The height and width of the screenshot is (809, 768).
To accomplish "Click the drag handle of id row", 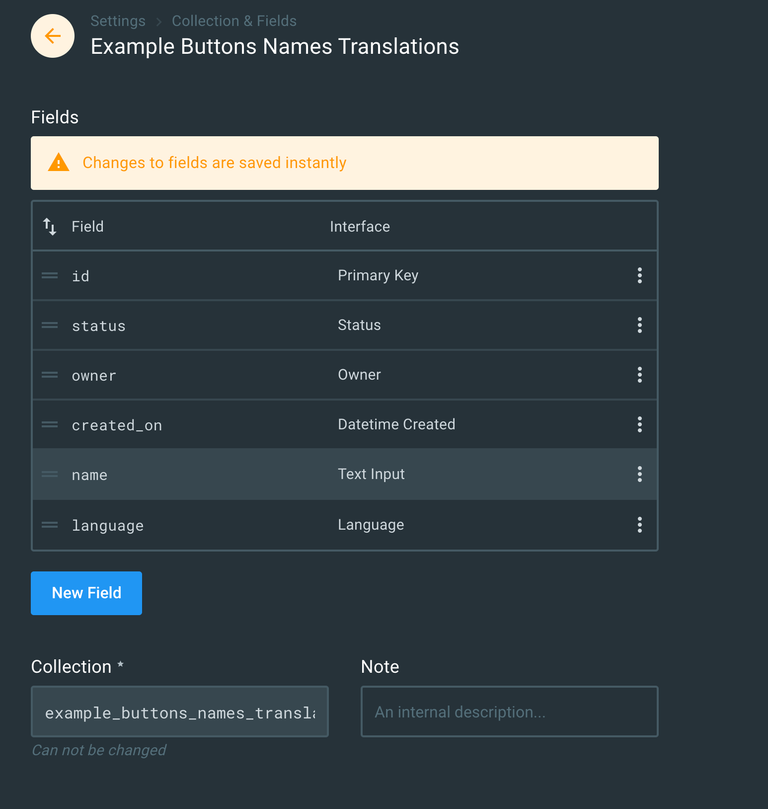I will click(50, 275).
